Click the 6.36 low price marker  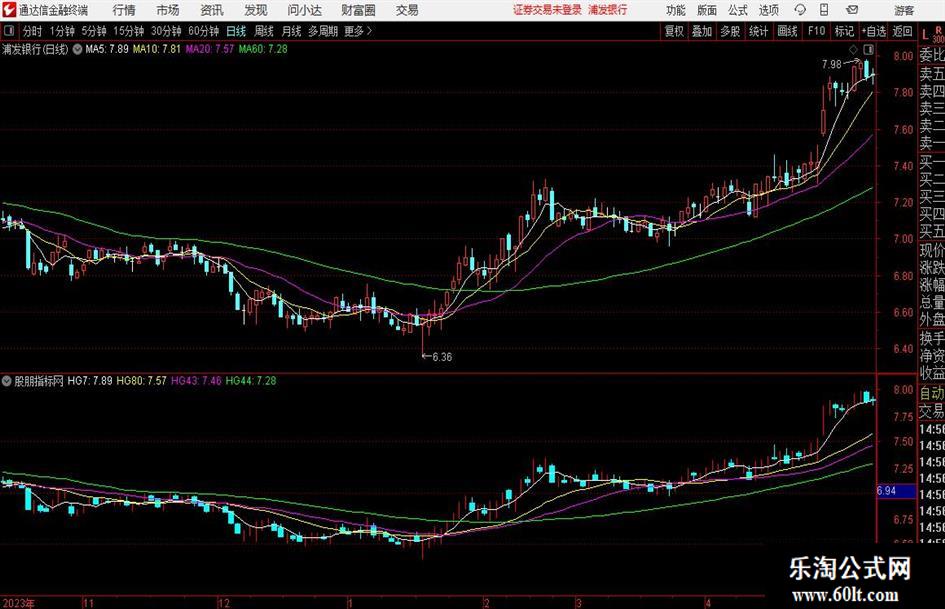[x=442, y=357]
